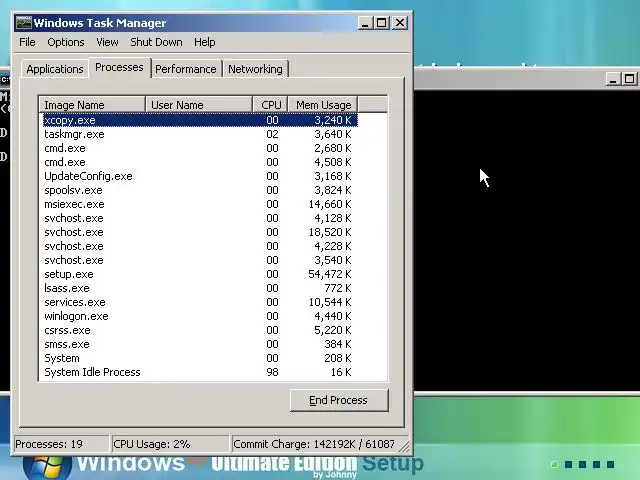This screenshot has height=480, width=640.
Task: Open the Options menu
Action: click(66, 42)
